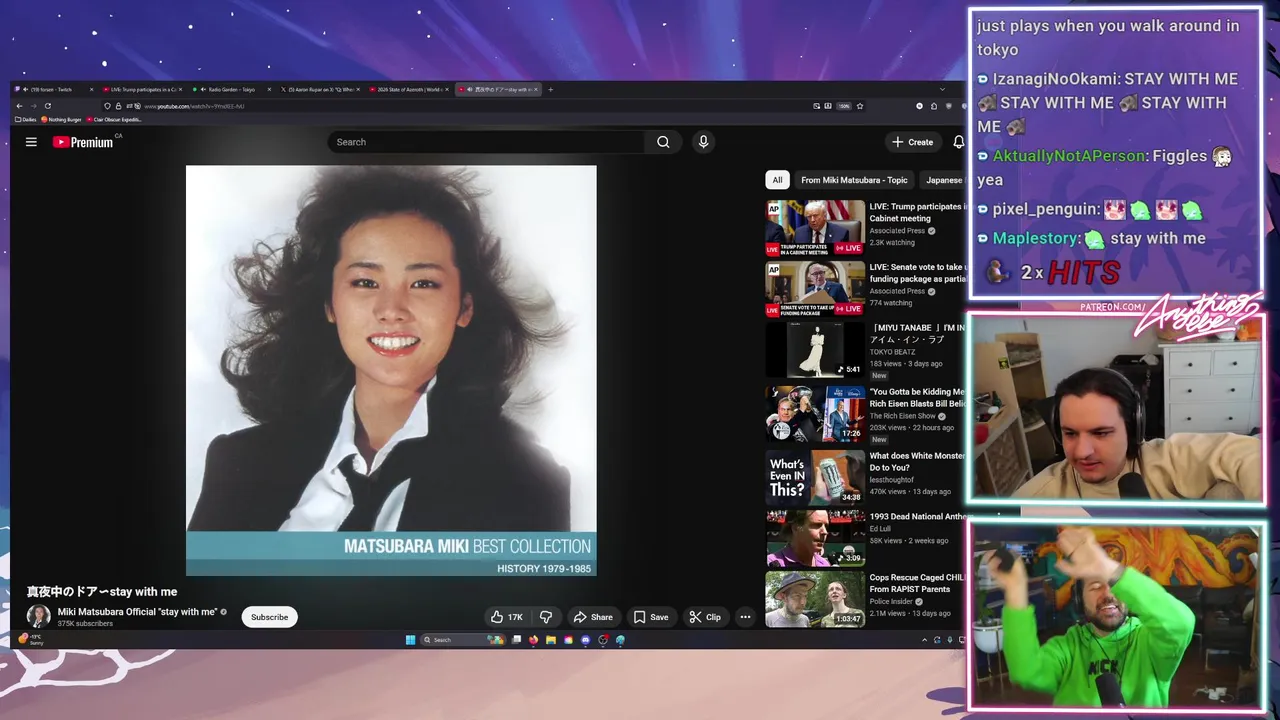Expand the system tray hidden icons chevron
Viewport: 1280px width, 720px height.
coord(924,640)
